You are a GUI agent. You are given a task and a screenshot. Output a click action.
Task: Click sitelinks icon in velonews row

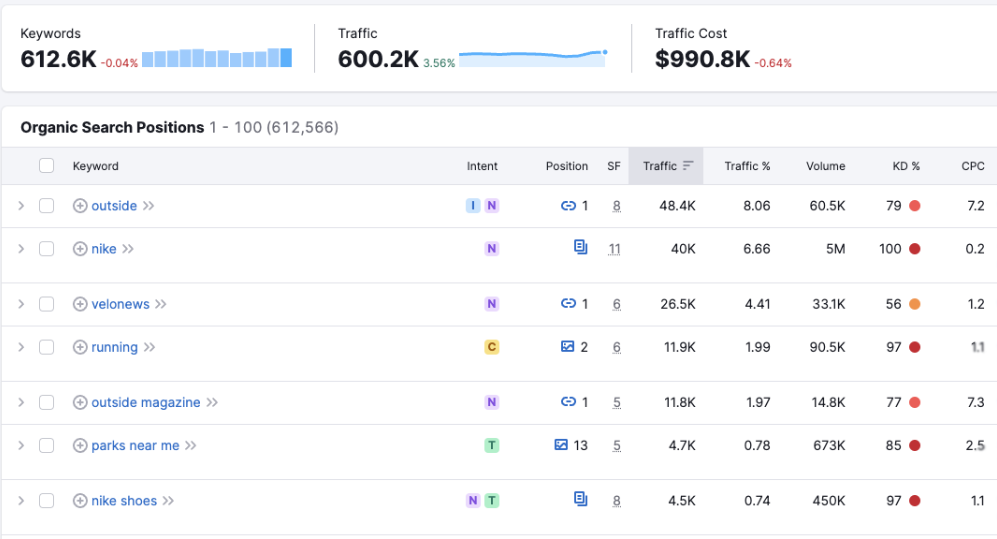[x=568, y=304]
